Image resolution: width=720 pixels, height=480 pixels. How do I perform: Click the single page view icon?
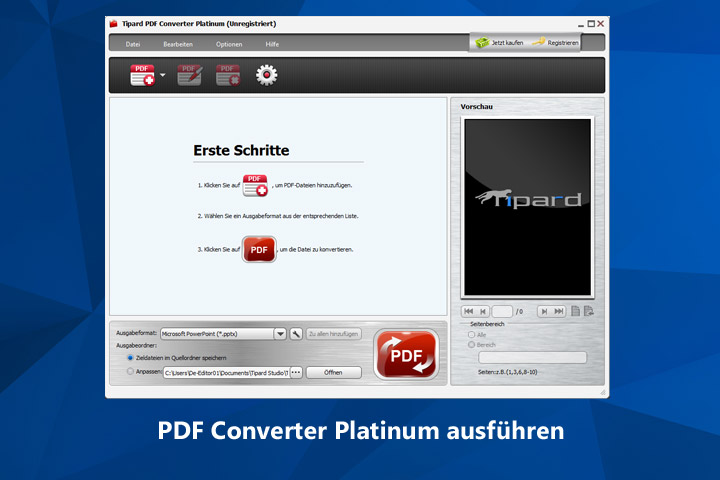pyautogui.click(x=575, y=311)
